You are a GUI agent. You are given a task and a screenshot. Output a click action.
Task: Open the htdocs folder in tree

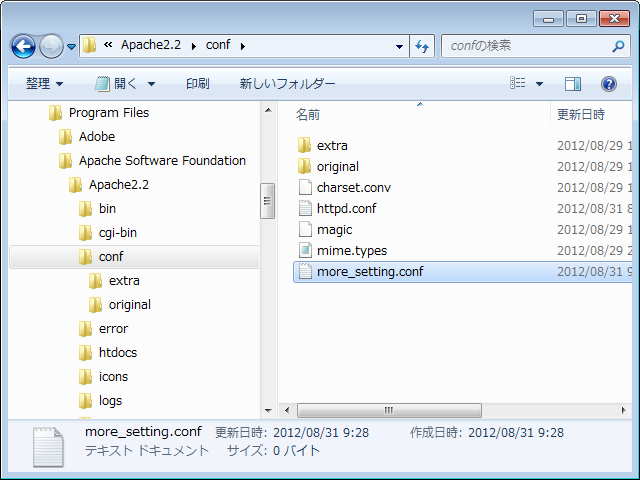(117, 353)
